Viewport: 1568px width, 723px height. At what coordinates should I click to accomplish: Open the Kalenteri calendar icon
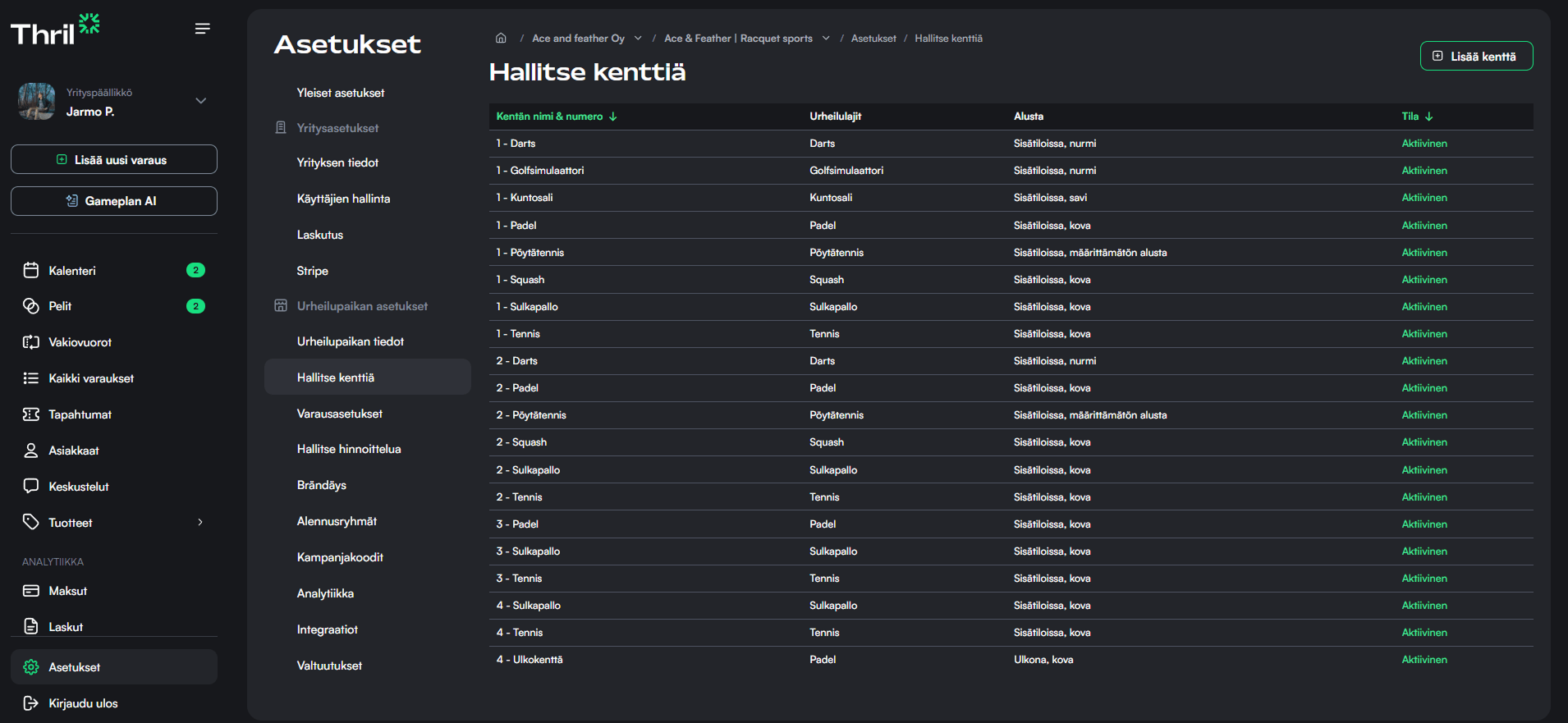pos(31,271)
